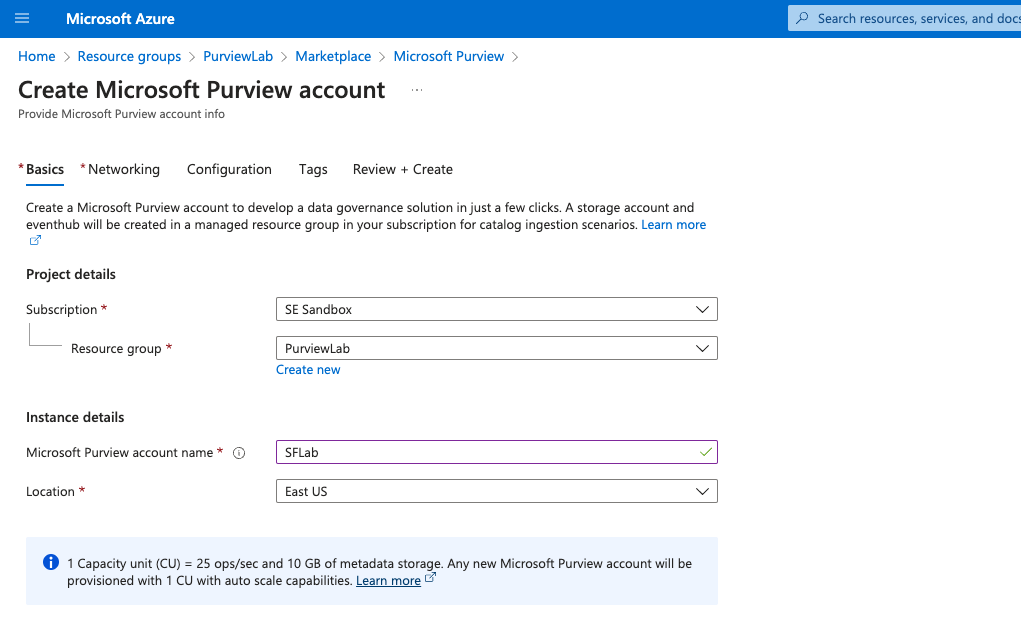Click the info icon beside account name

click(x=239, y=453)
